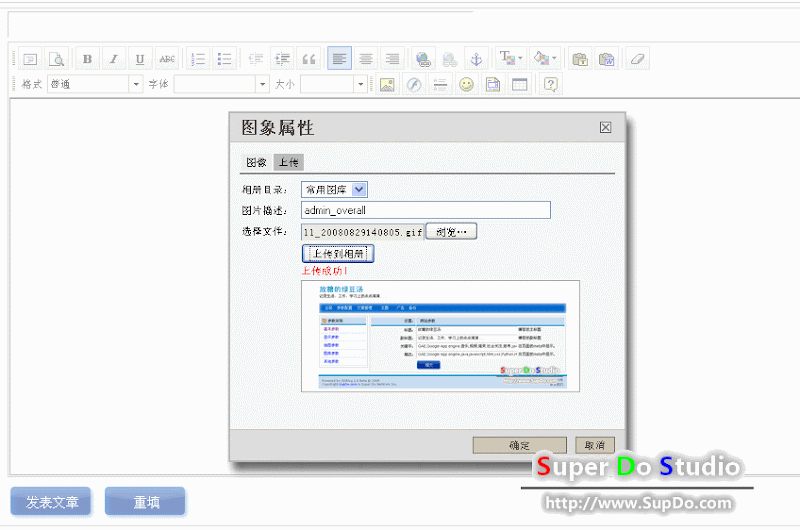The height and width of the screenshot is (530, 800).
Task: Switch to the 图像 tab
Action: 256,162
